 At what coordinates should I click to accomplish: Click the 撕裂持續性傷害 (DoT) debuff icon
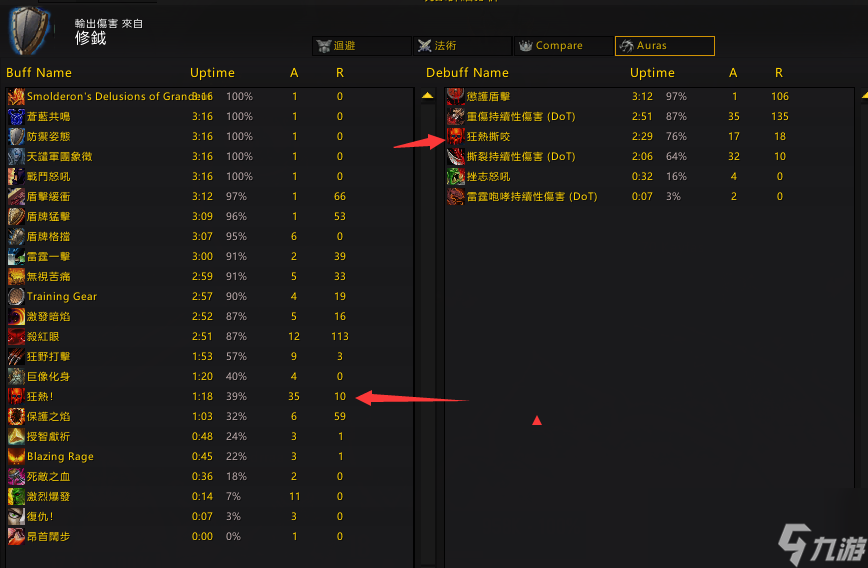456,157
